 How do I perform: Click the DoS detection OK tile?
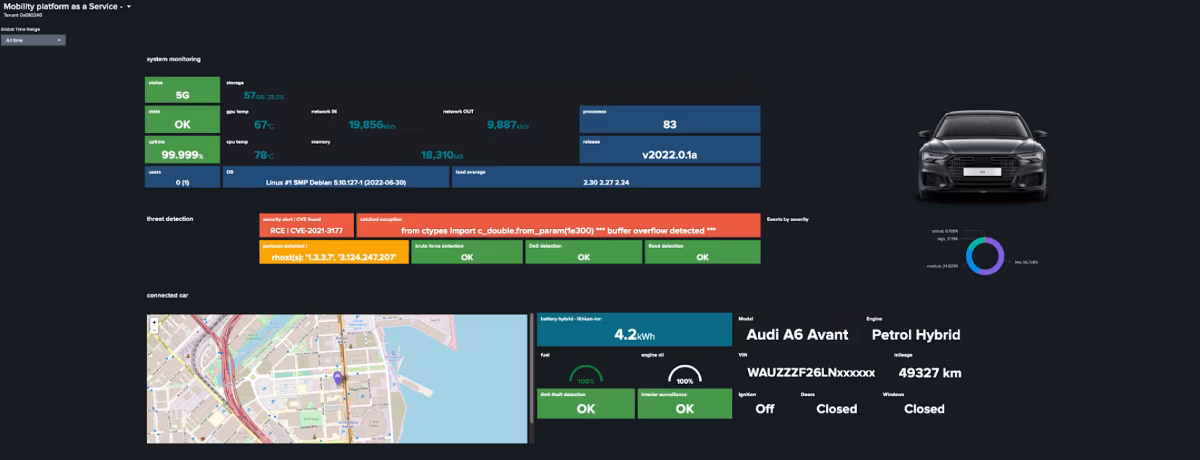[x=583, y=252]
